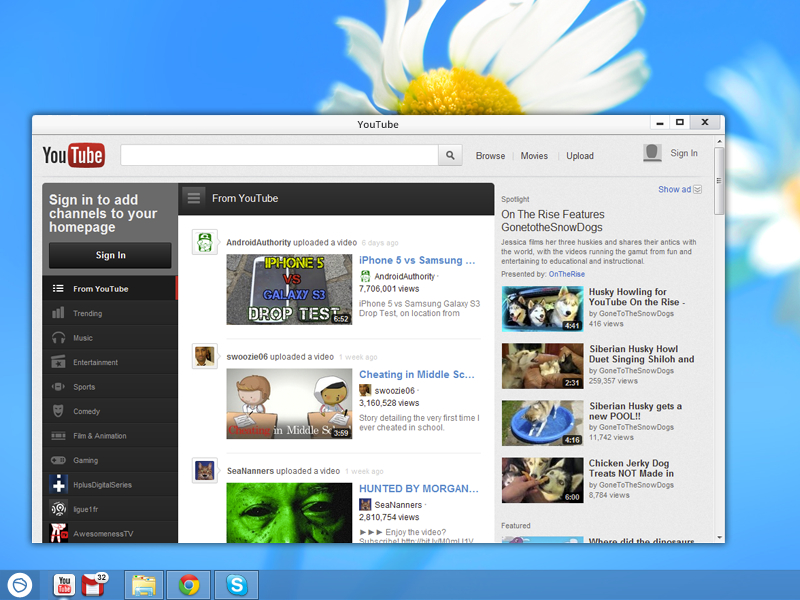This screenshot has height=600, width=800.
Task: Click the Gaming controller icon
Action: [x=58, y=460]
